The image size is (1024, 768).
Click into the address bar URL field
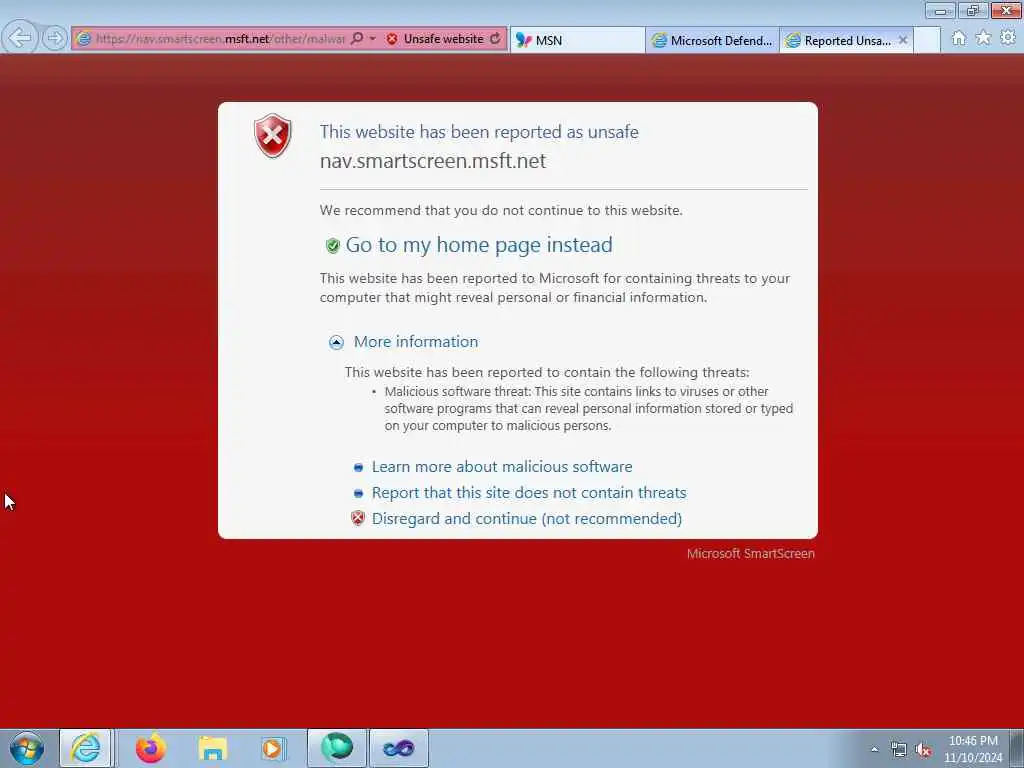pos(221,39)
